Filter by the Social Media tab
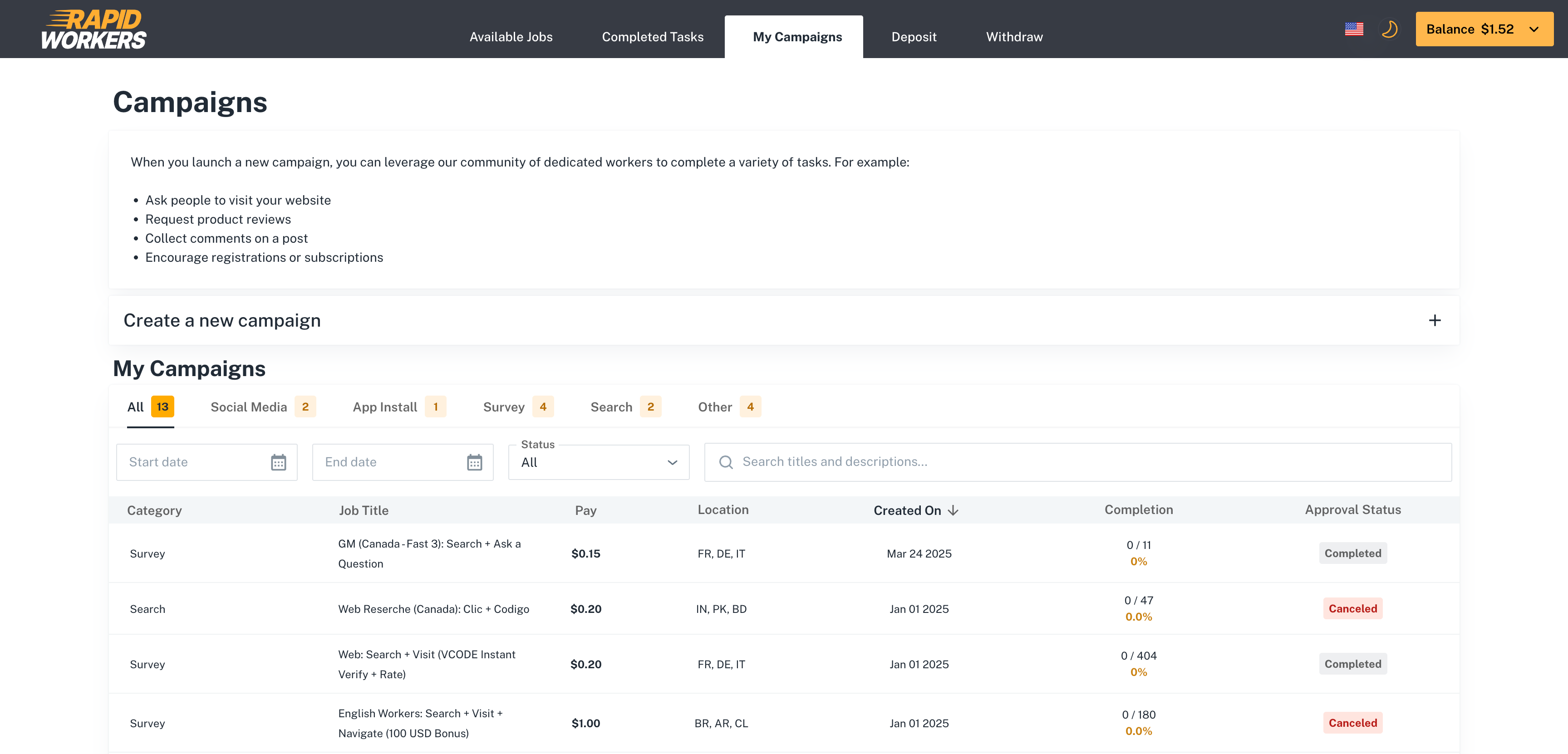 tap(263, 406)
